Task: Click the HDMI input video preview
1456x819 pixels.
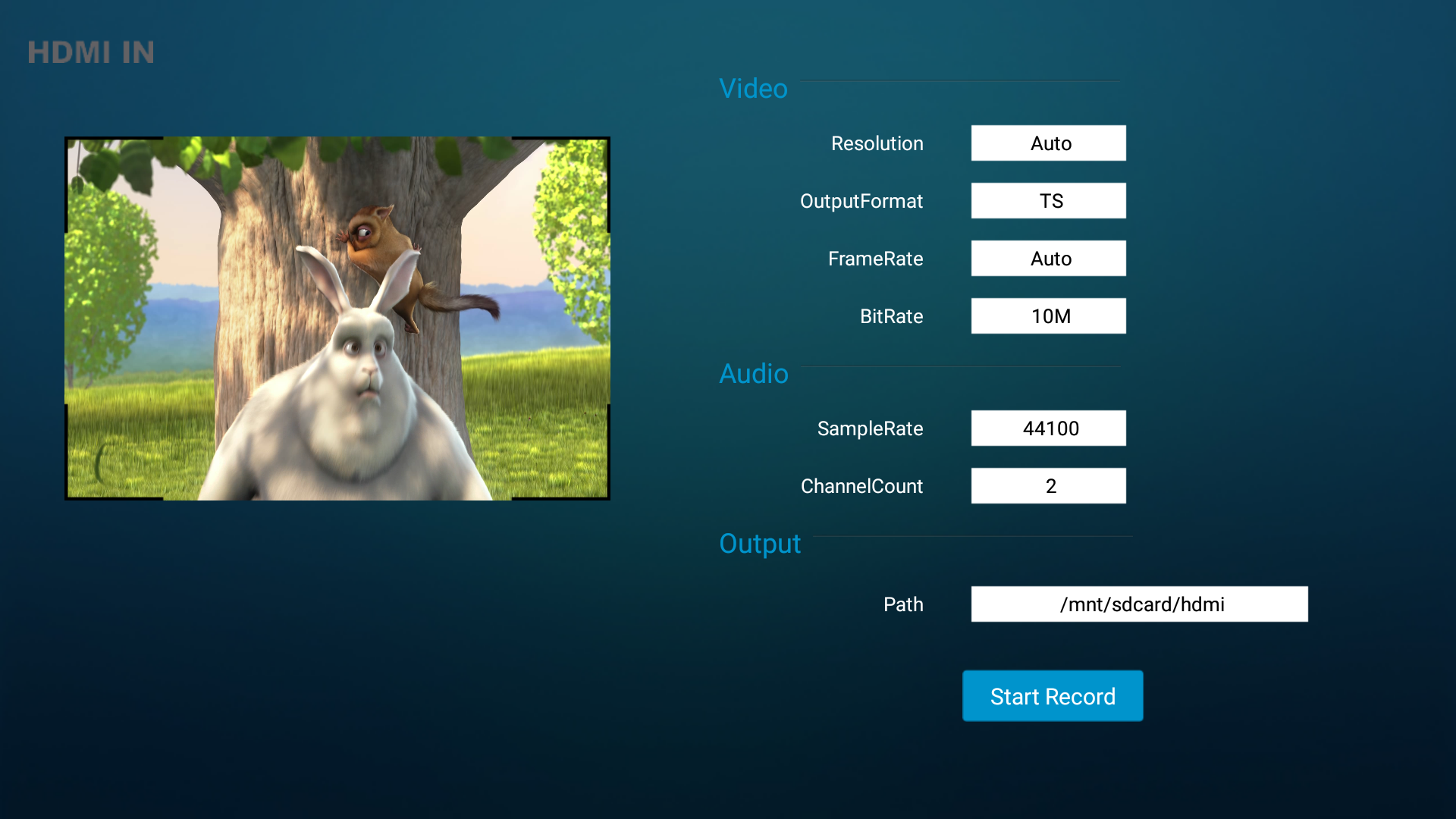Action: point(337,318)
